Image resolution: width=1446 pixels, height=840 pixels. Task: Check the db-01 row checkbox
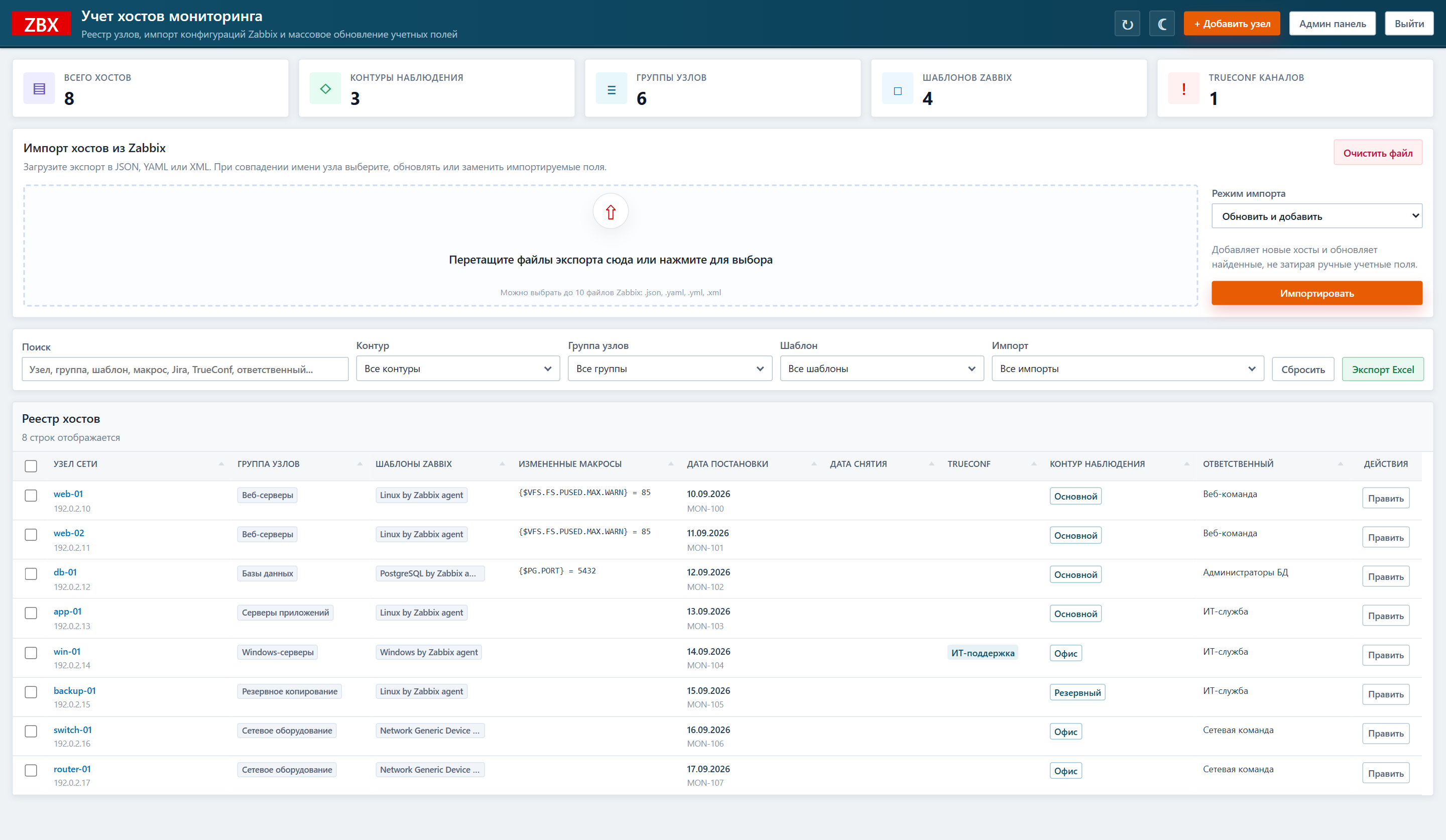pos(31,574)
